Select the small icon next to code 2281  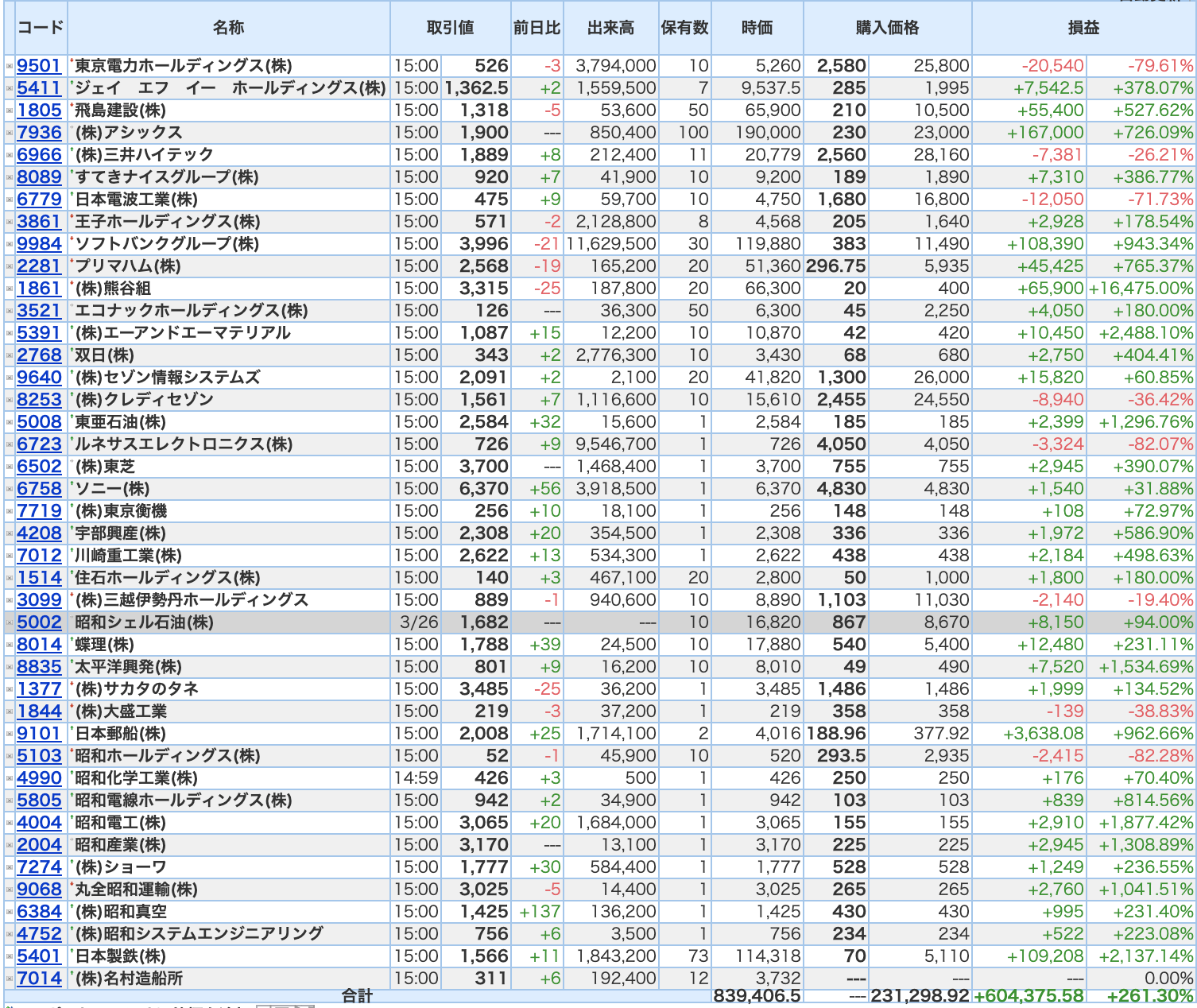coord(10,266)
